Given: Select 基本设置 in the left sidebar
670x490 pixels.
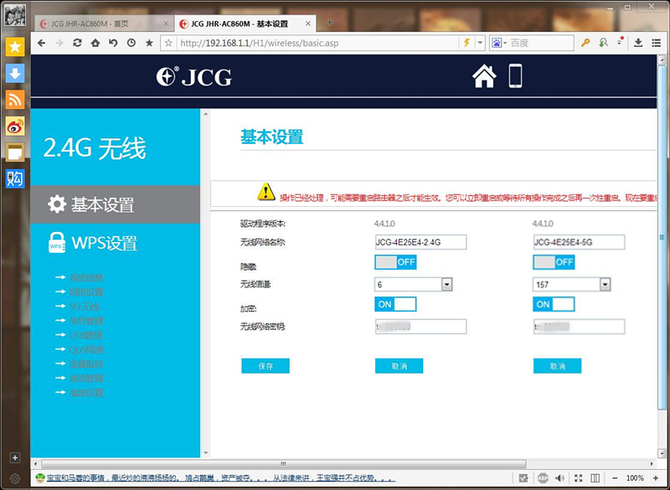Looking at the screenshot, I should 115,205.
